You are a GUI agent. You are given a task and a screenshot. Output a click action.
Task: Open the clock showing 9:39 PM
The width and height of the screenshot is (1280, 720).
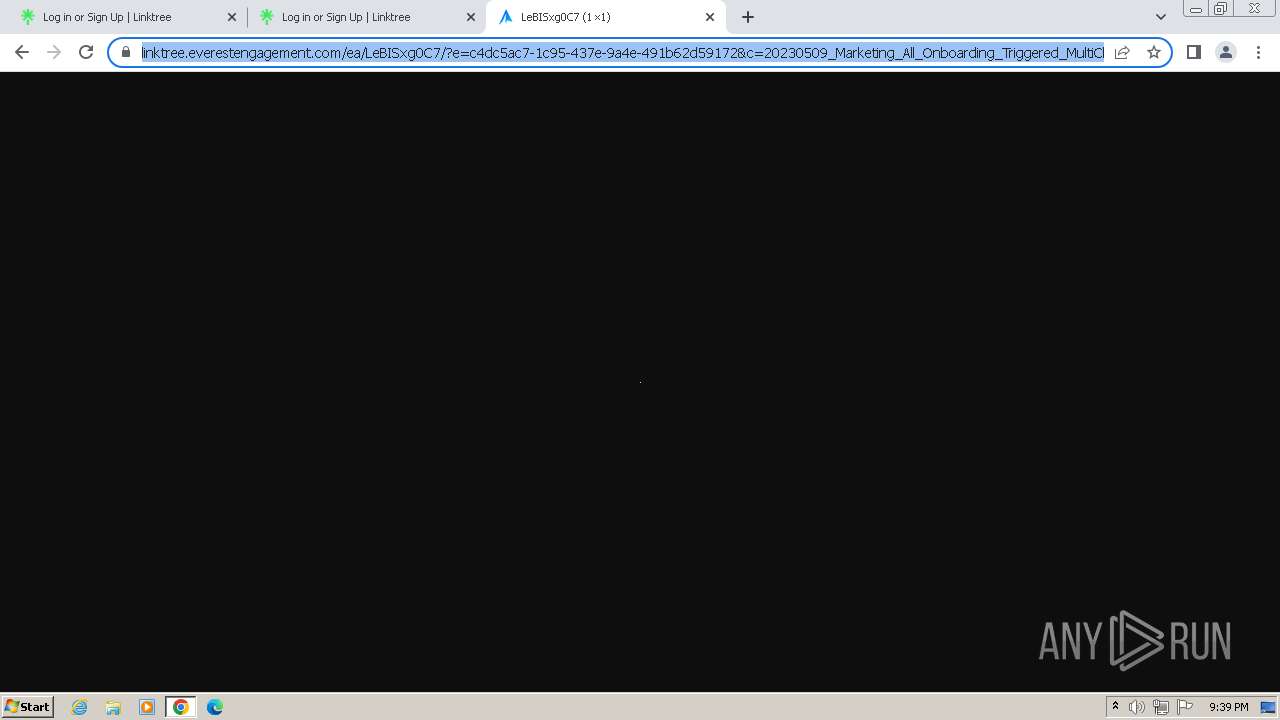(1228, 707)
